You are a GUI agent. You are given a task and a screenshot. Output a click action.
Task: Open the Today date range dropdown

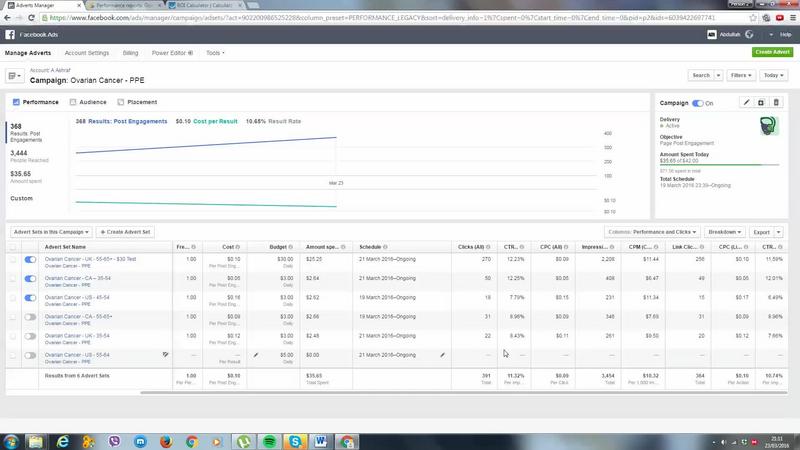tap(773, 75)
